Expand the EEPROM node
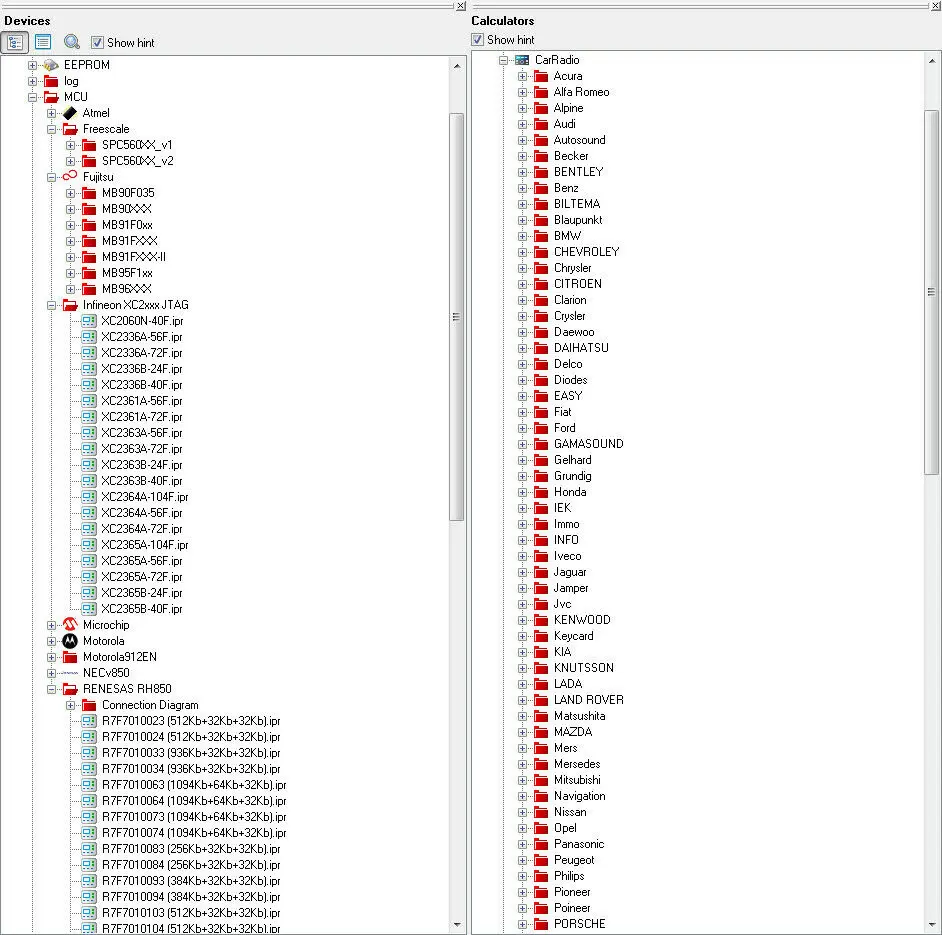The image size is (942, 935). coord(32,65)
